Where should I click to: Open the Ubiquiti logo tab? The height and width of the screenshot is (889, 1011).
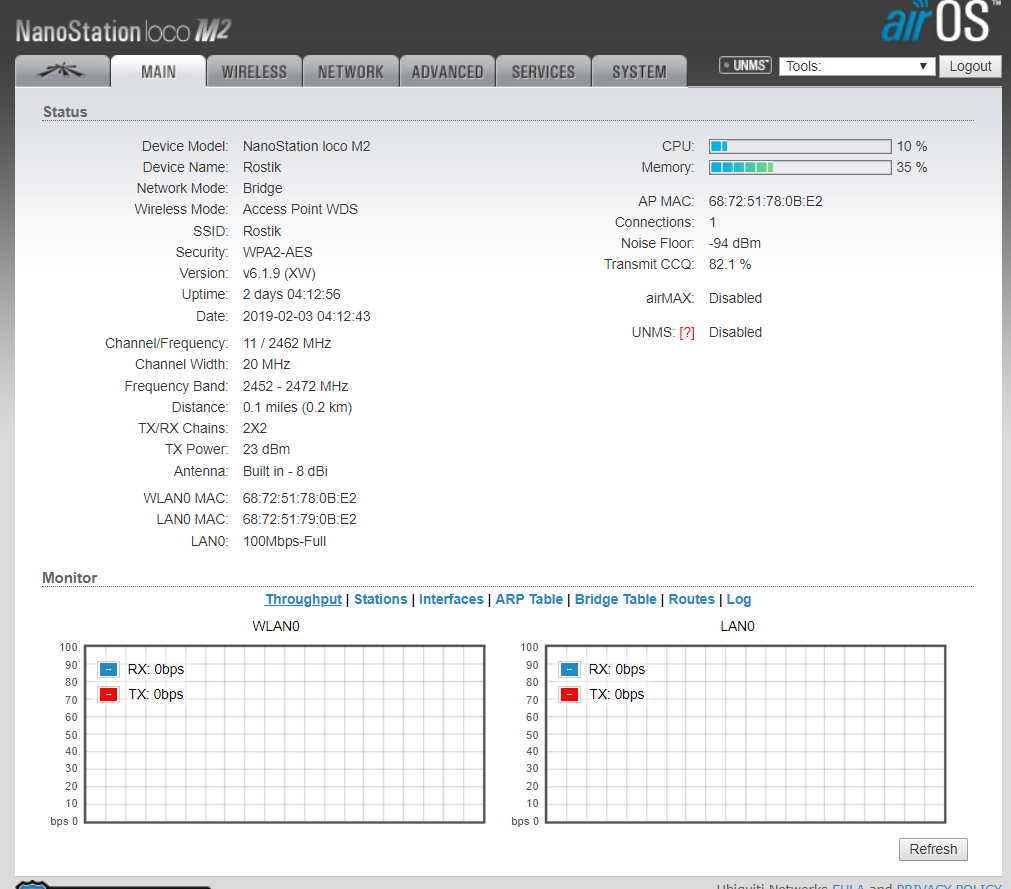click(62, 71)
